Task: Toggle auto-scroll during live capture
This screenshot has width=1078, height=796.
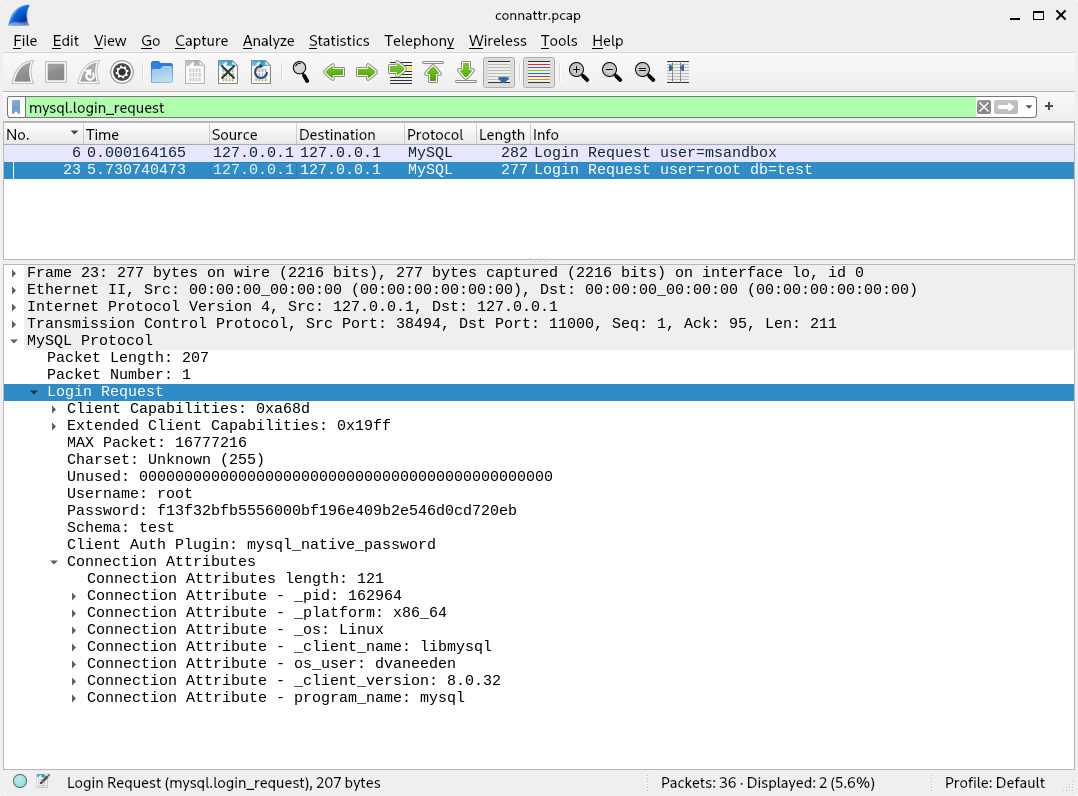Action: pos(498,72)
